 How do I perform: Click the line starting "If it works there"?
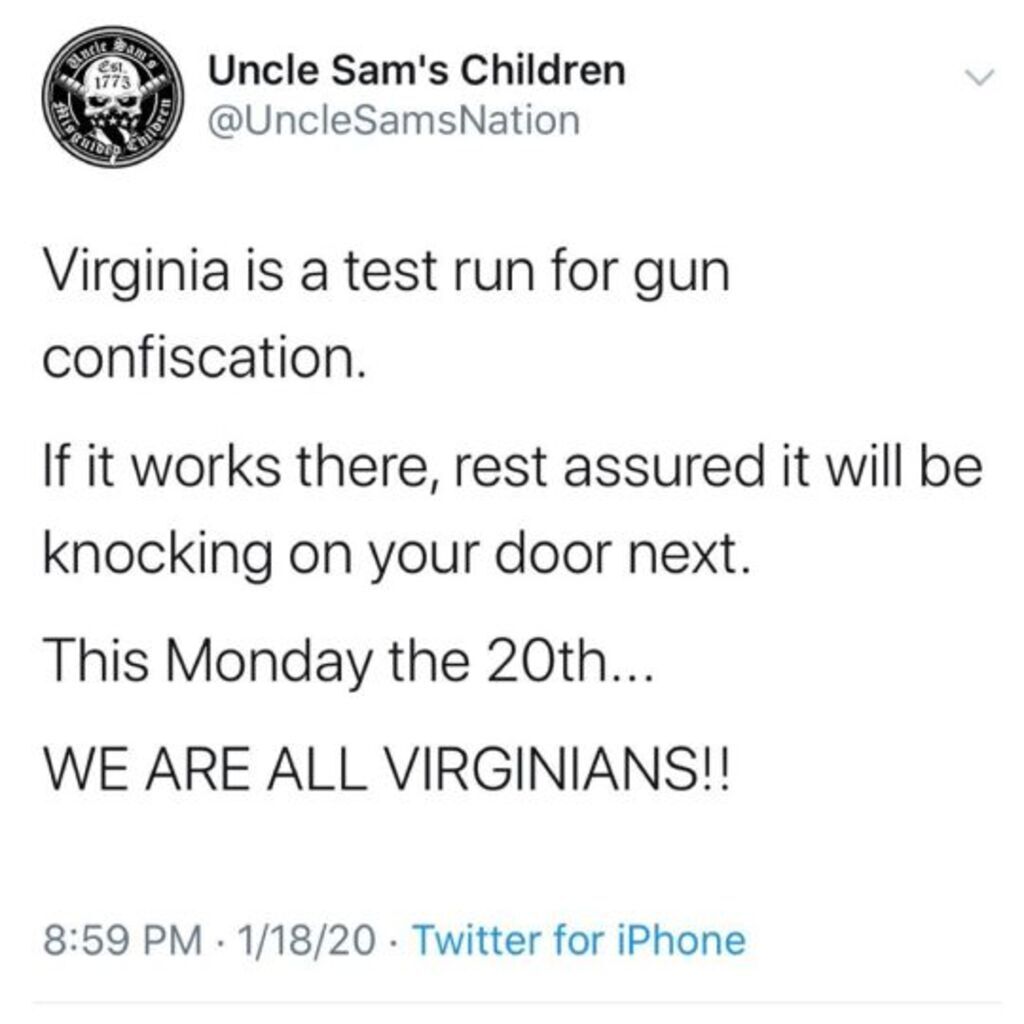511,469
